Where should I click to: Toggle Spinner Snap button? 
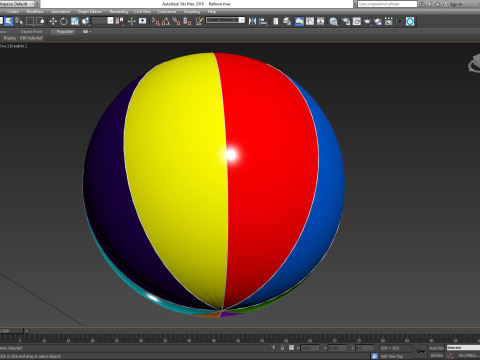pos(188,21)
